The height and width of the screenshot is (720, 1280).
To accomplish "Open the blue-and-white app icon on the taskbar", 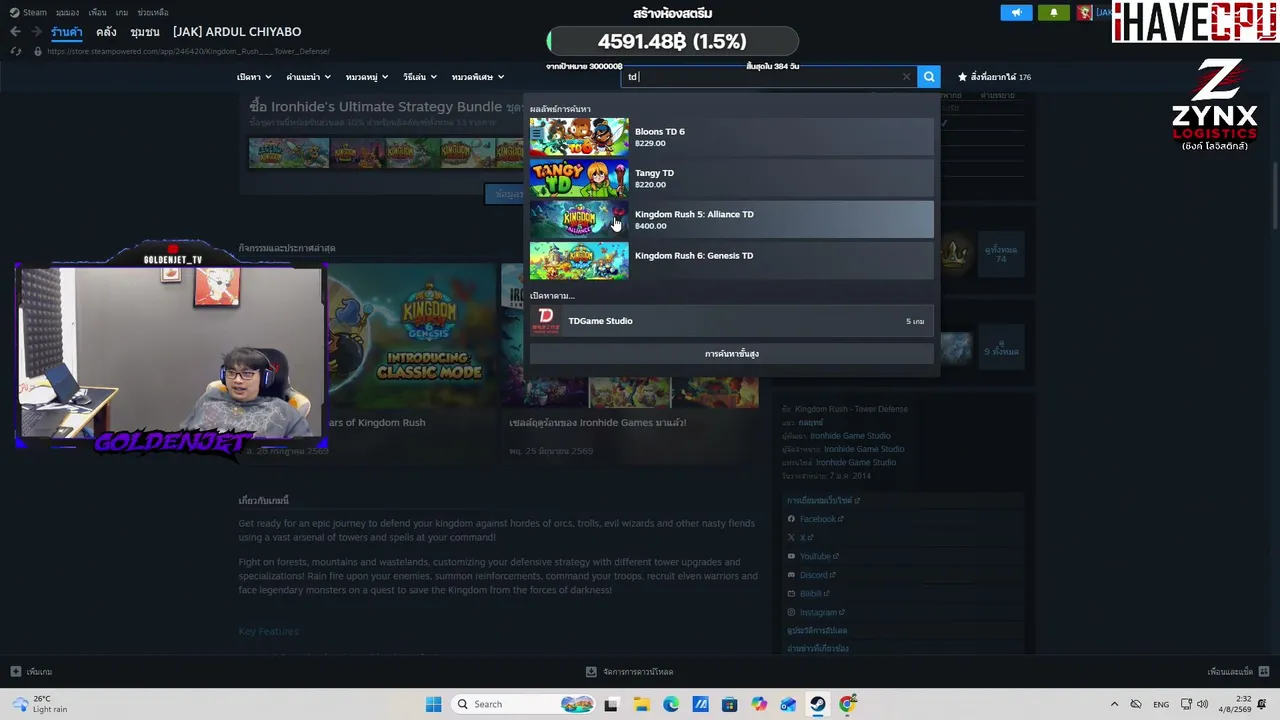I will coord(700,704).
